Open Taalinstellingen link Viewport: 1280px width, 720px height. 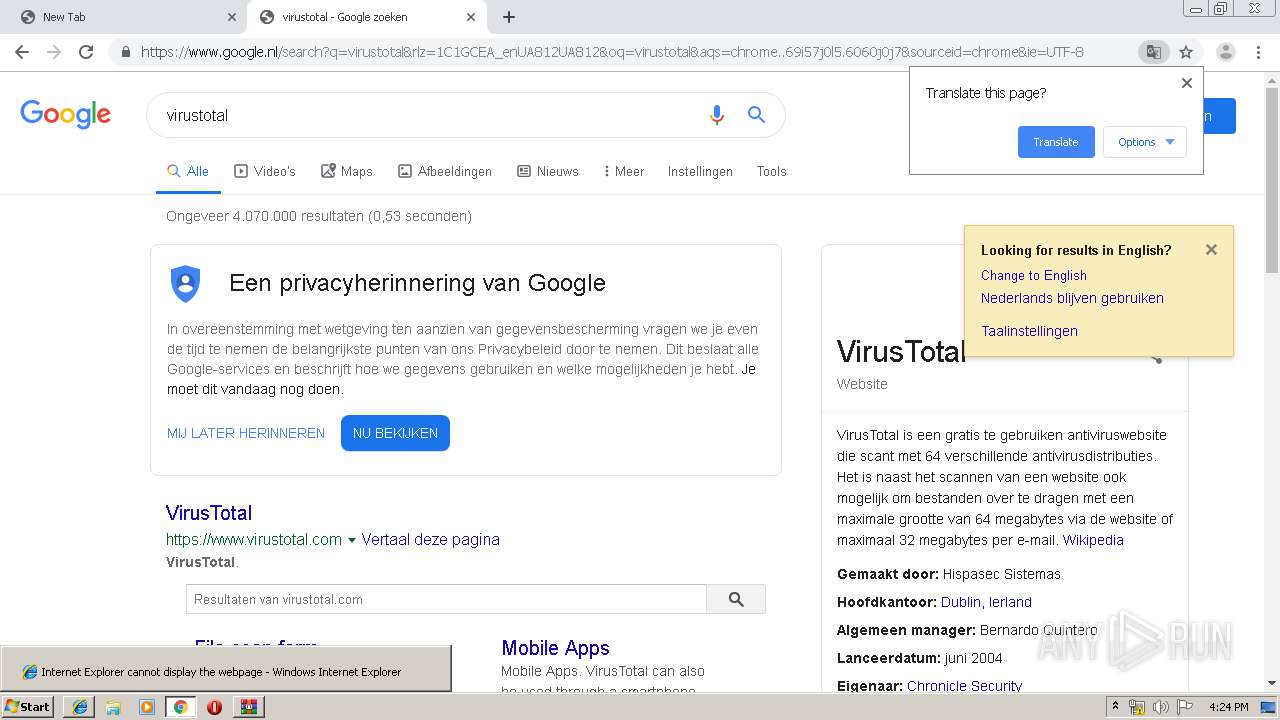click(x=1029, y=331)
